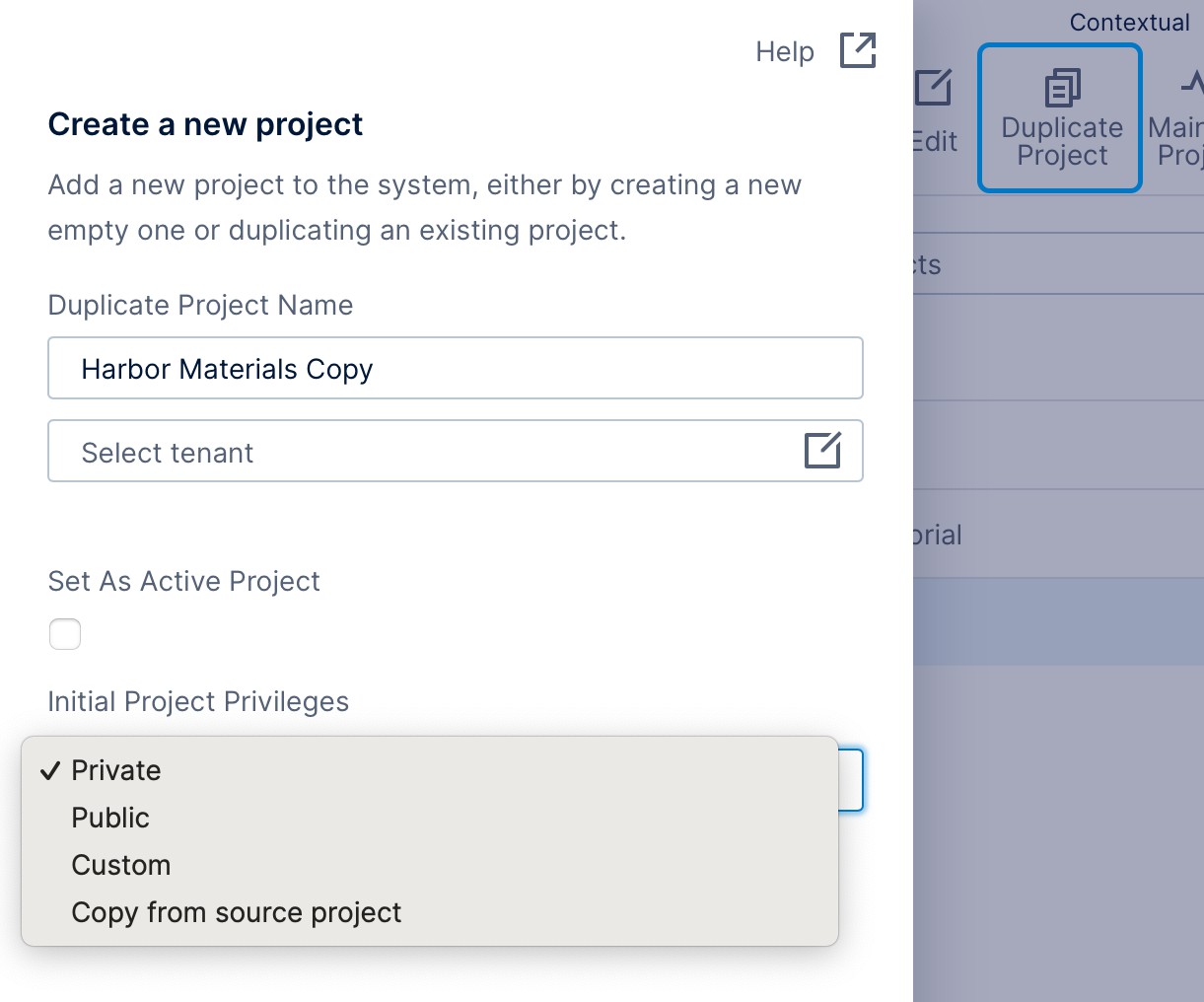Click the Contextual toolbar group label
The height and width of the screenshot is (1002, 1204).
pyautogui.click(x=1129, y=22)
